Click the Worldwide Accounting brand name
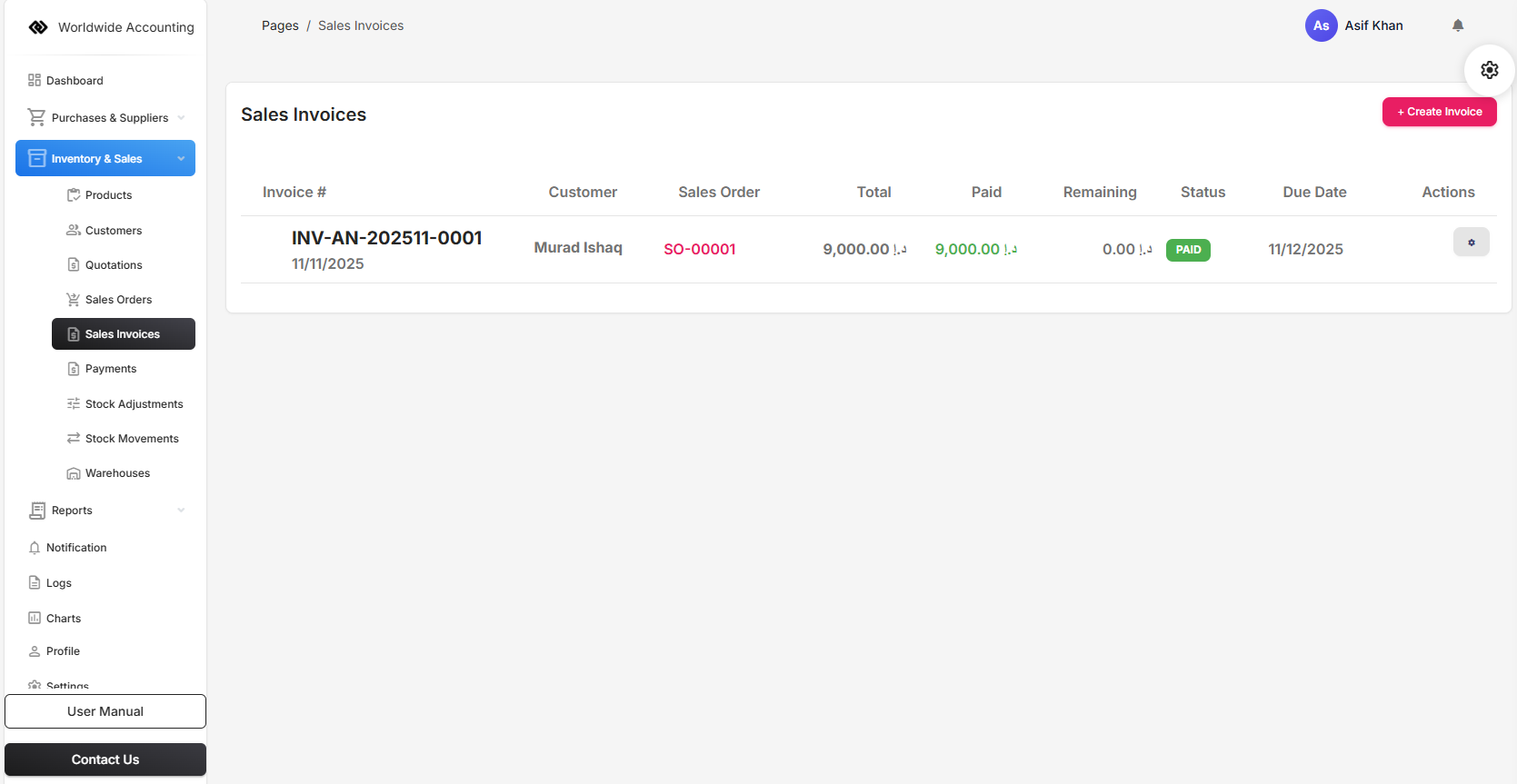The width and height of the screenshot is (1517, 784). point(126,27)
